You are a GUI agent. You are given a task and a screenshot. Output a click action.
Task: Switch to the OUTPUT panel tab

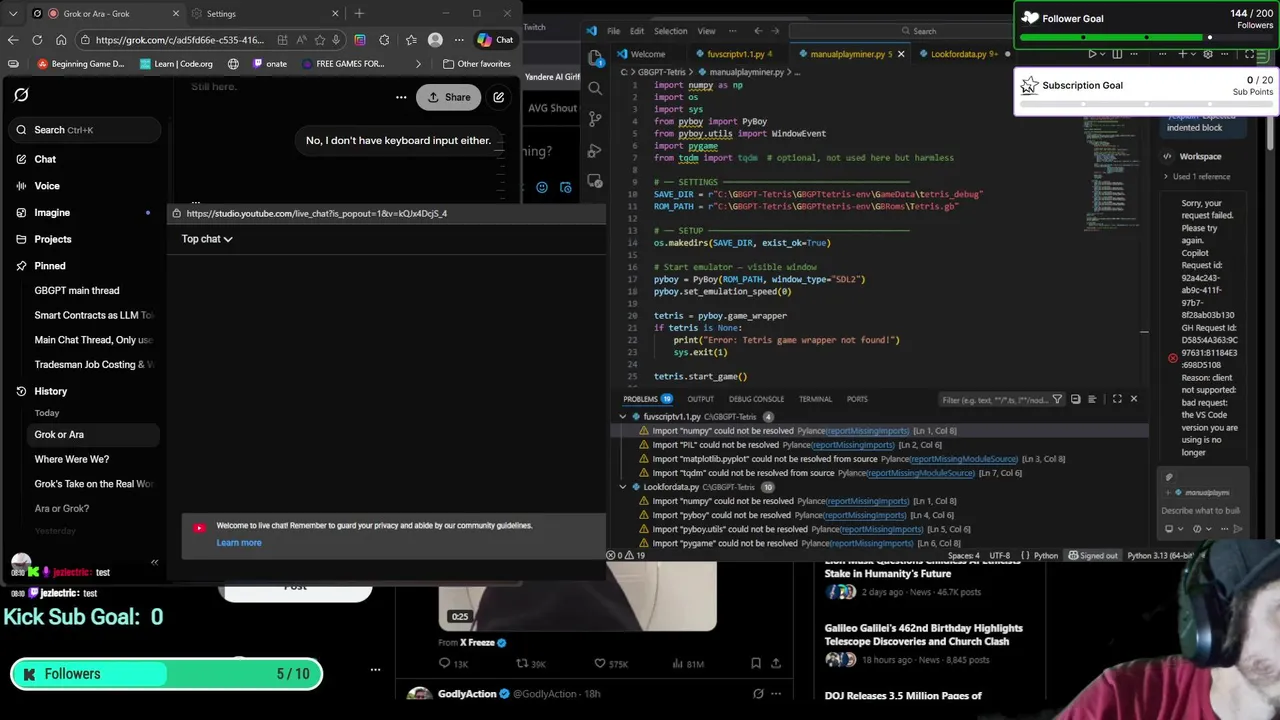click(700, 399)
